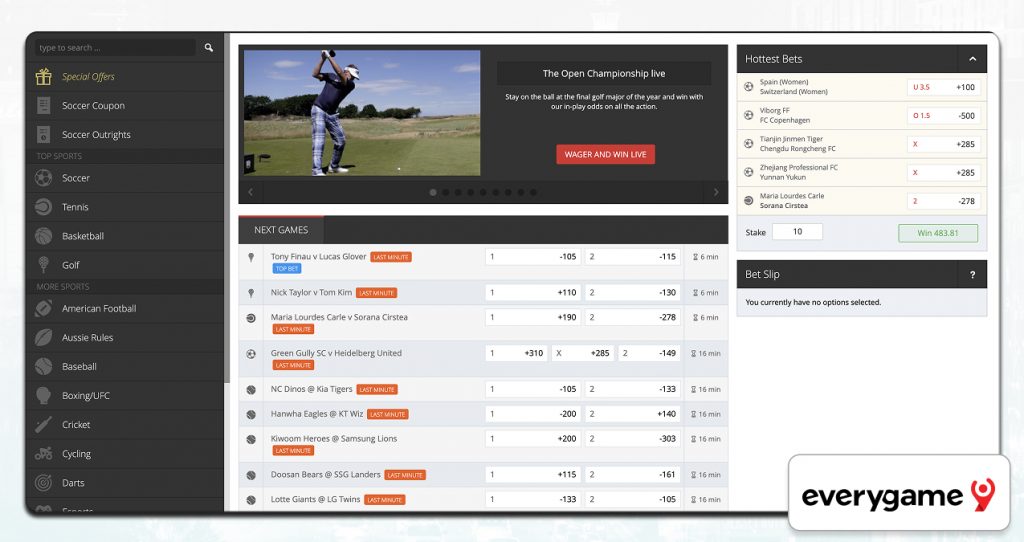This screenshot has height=542, width=1024.
Task: Open Kiwoom Heroes @ Samsung Lions match
Action: click(334, 439)
